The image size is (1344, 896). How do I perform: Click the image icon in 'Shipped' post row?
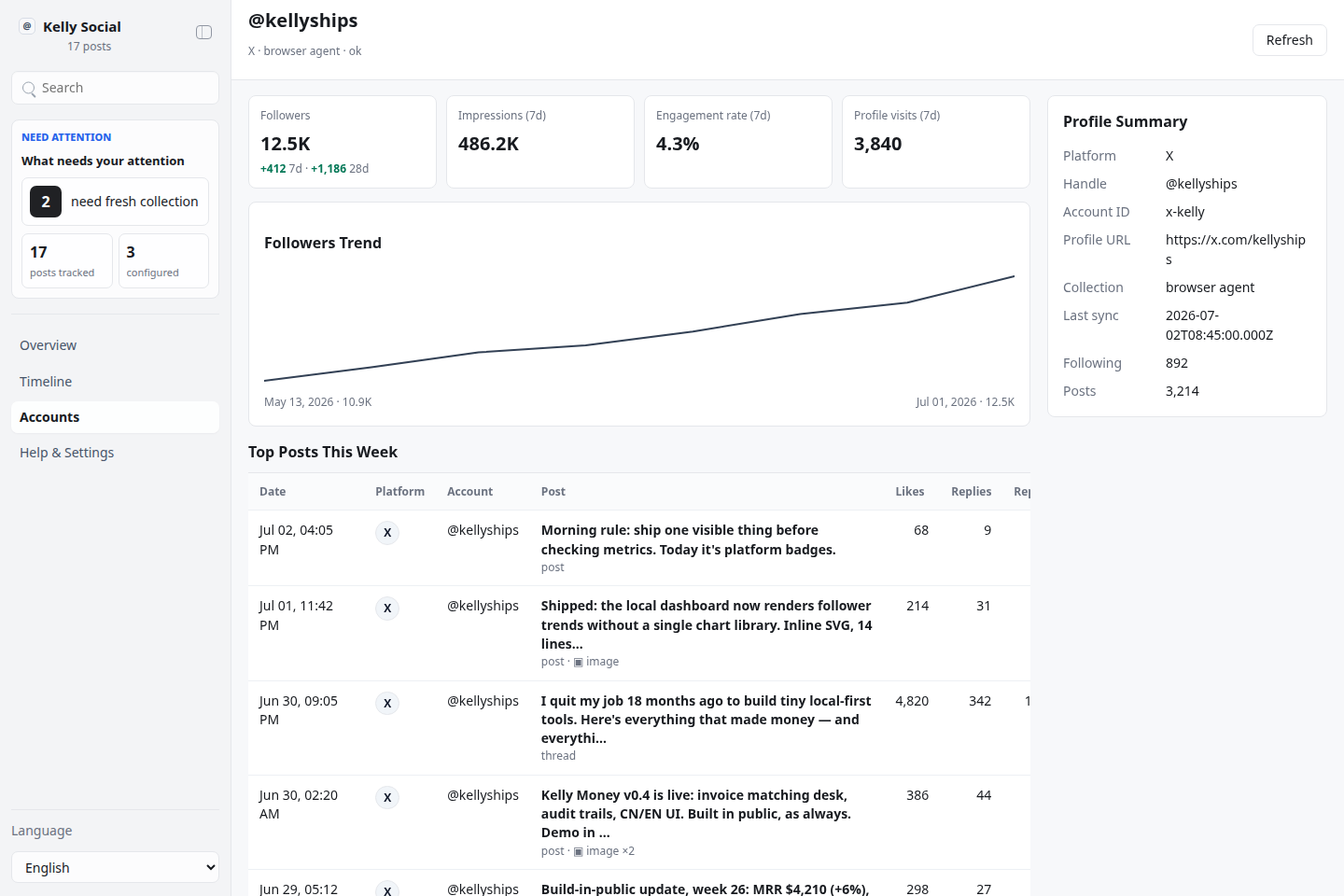[579, 662]
